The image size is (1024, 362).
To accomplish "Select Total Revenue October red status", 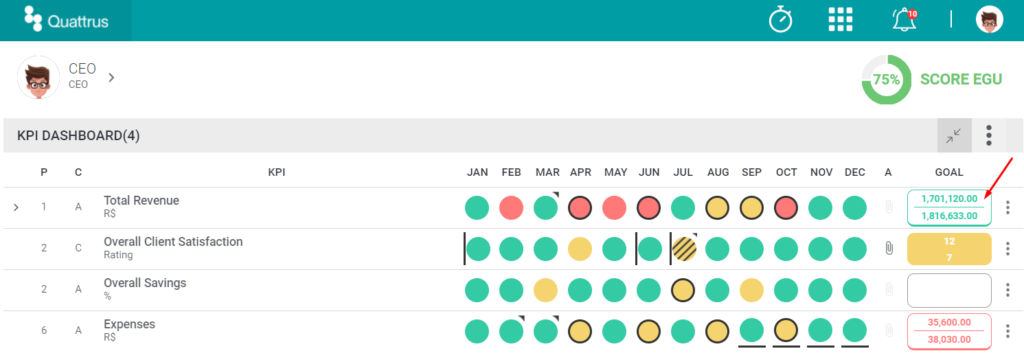I will (x=786, y=208).
